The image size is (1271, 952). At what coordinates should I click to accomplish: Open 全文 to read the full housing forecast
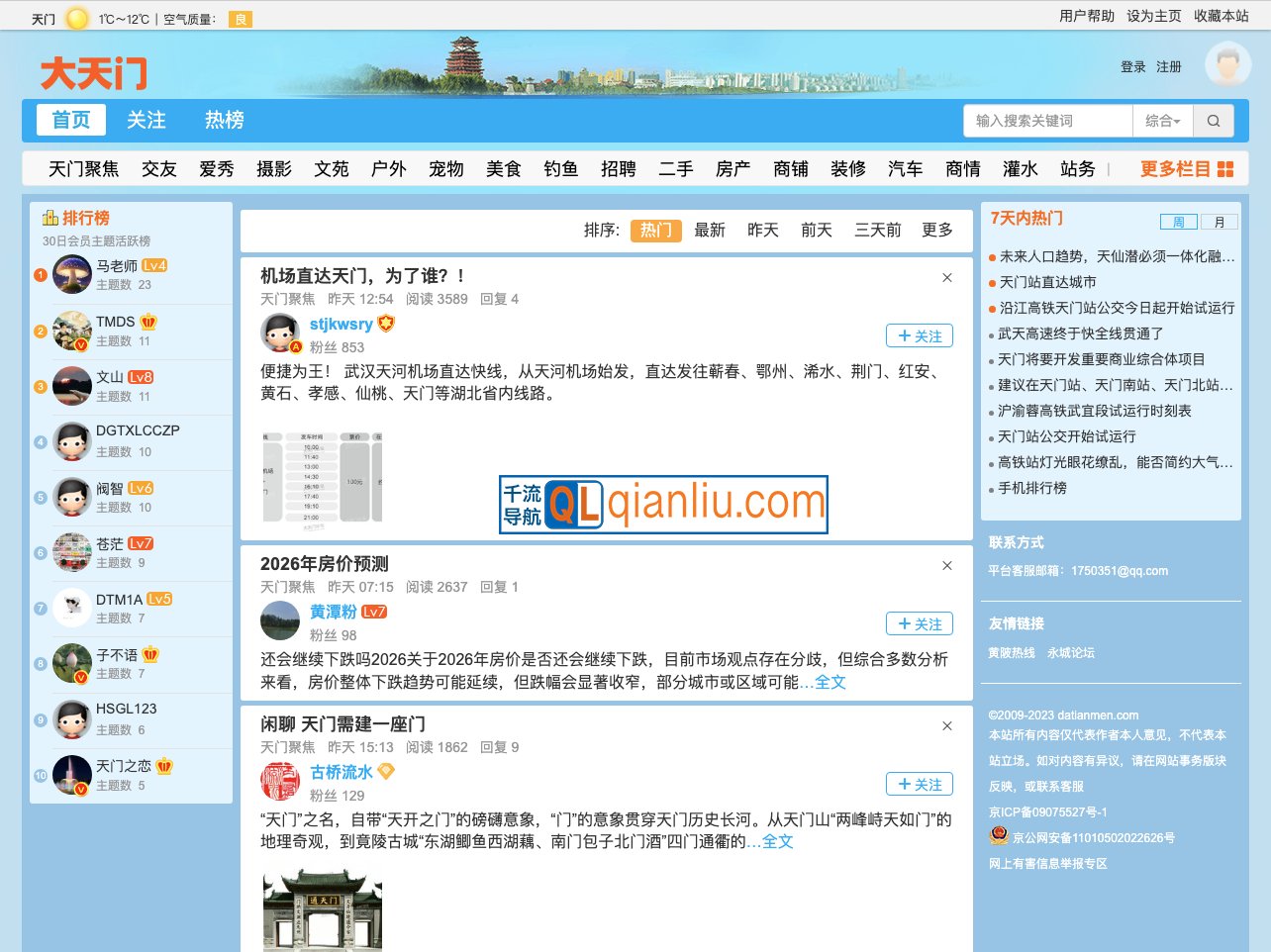831,682
